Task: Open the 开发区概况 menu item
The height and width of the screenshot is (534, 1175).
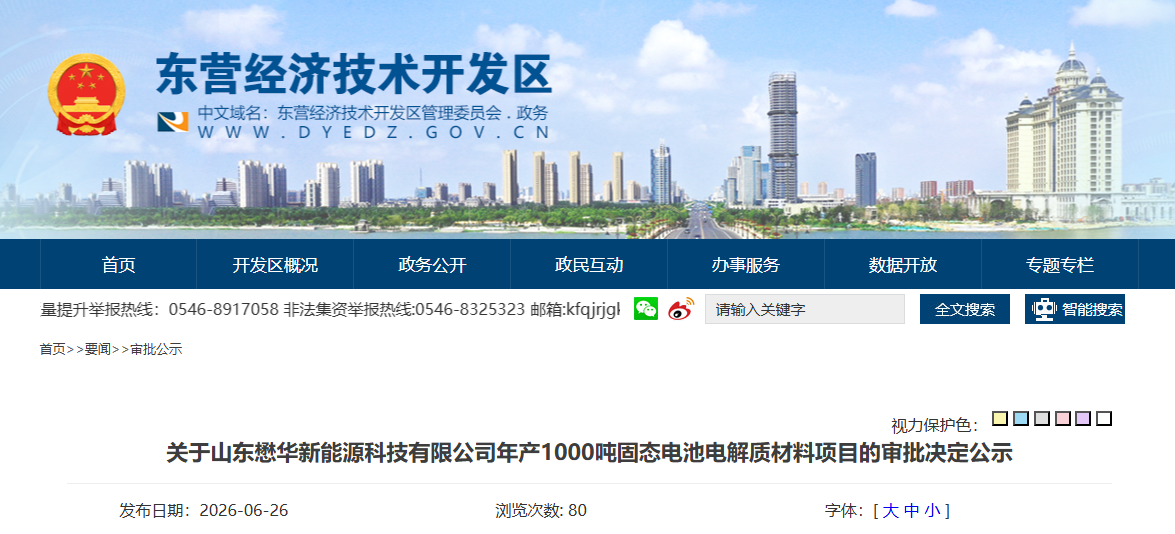Action: tap(275, 264)
